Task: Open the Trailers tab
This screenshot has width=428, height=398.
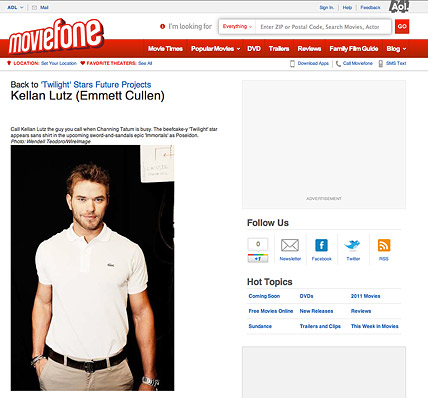Action: (279, 49)
